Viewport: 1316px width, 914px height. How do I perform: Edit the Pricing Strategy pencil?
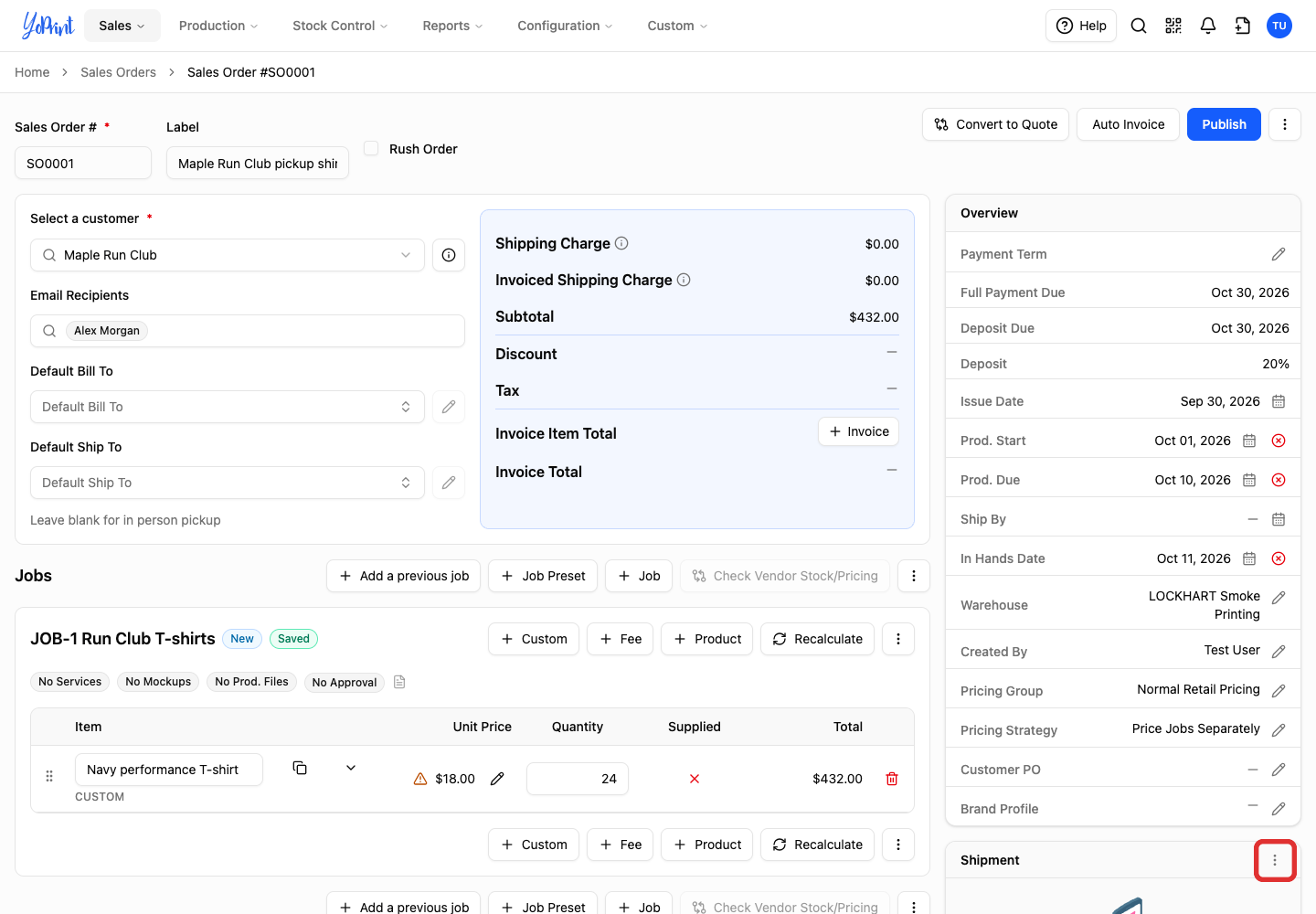1279,730
